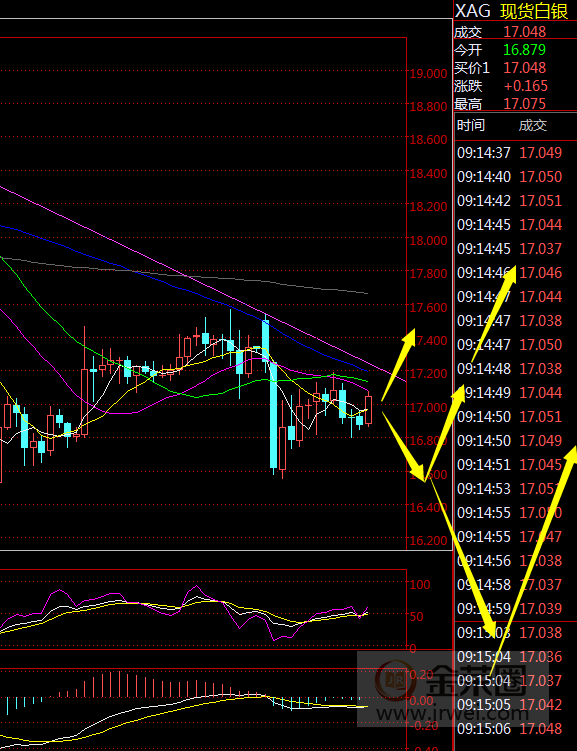Select the 09:15:06 tick row

(x=516, y=728)
